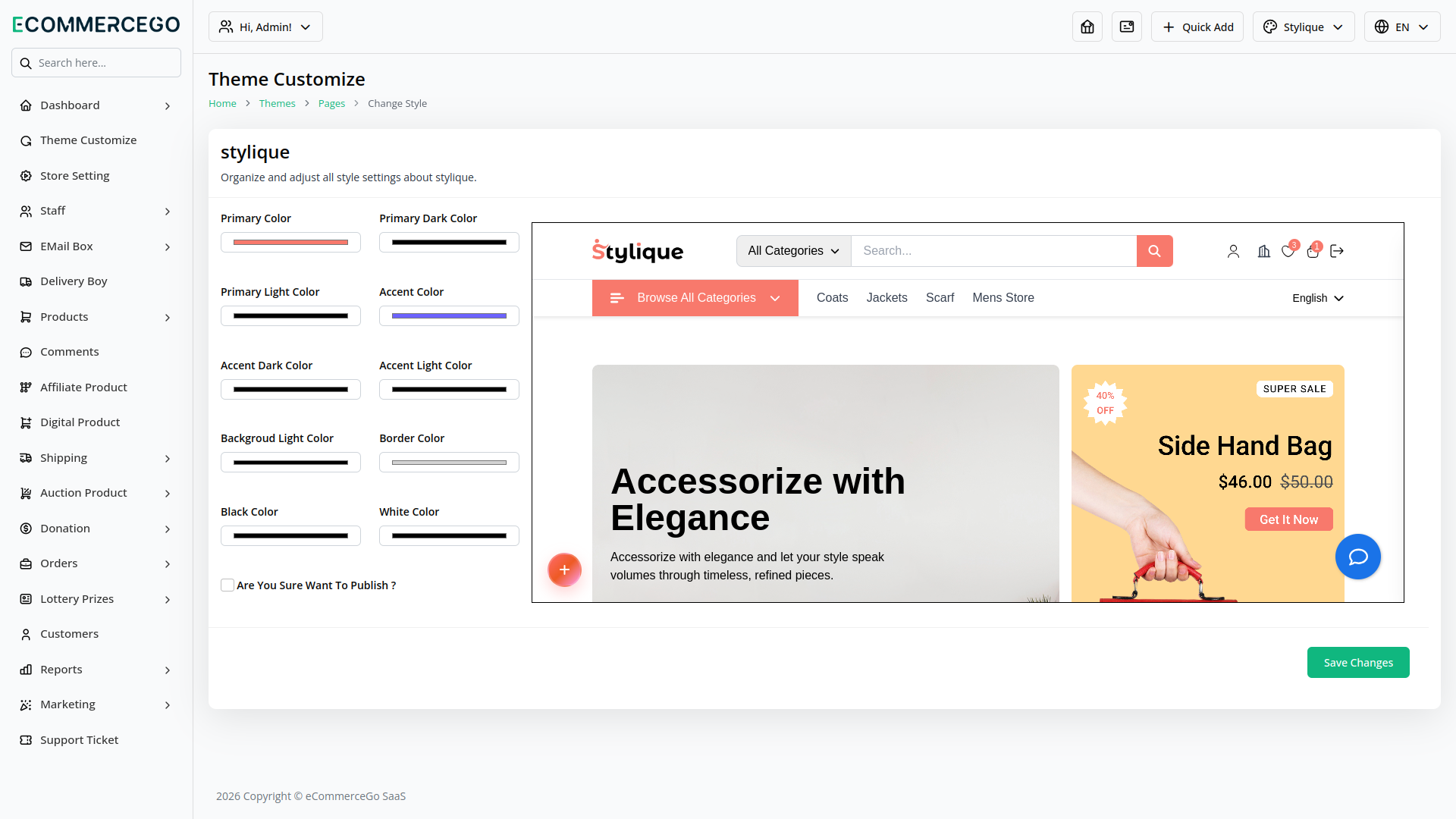The width and height of the screenshot is (1456, 819).
Task: Open the All Categories dropdown in preview
Action: click(793, 251)
